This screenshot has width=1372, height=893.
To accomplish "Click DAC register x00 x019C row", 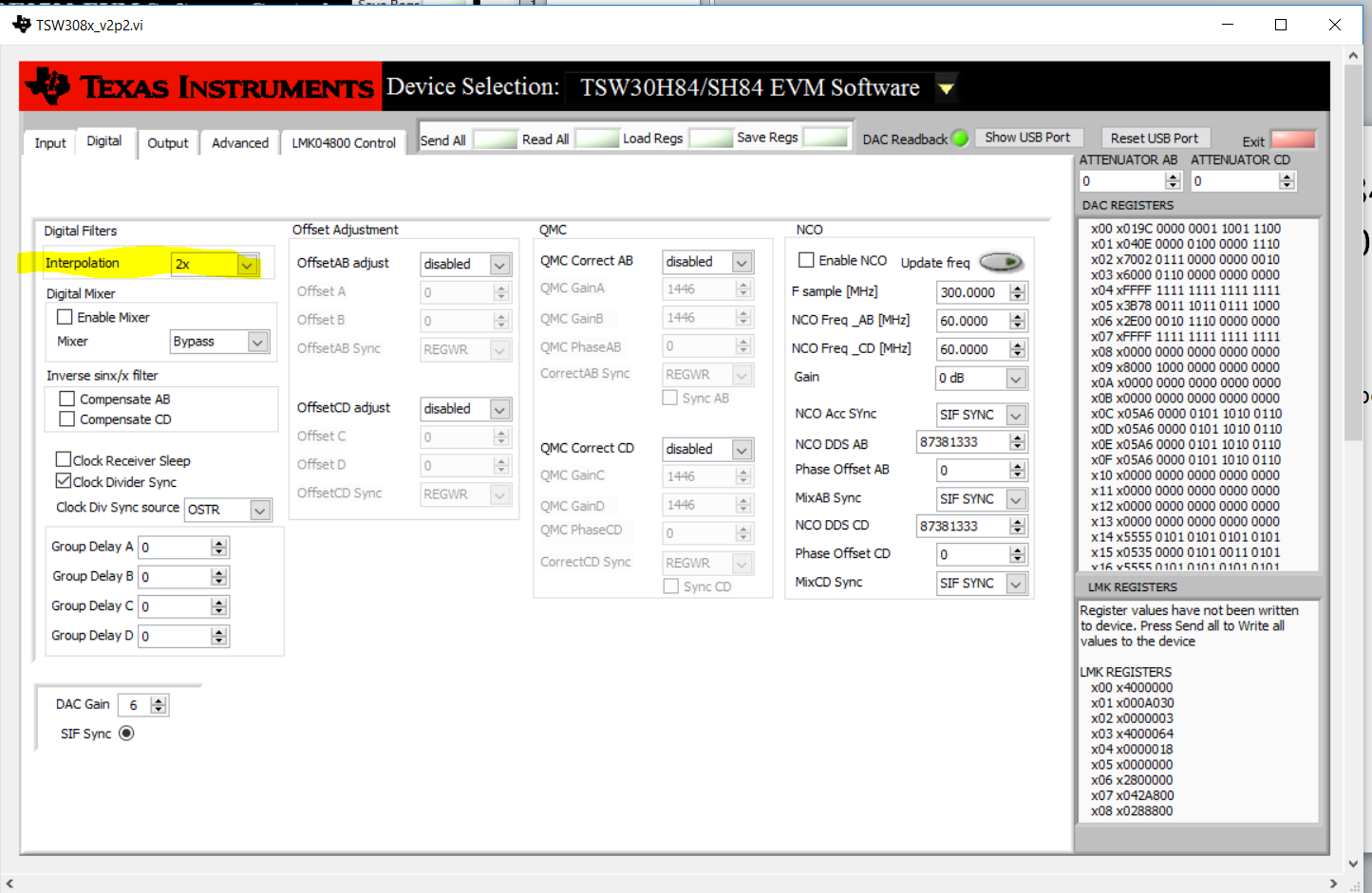I will tap(1186, 229).
